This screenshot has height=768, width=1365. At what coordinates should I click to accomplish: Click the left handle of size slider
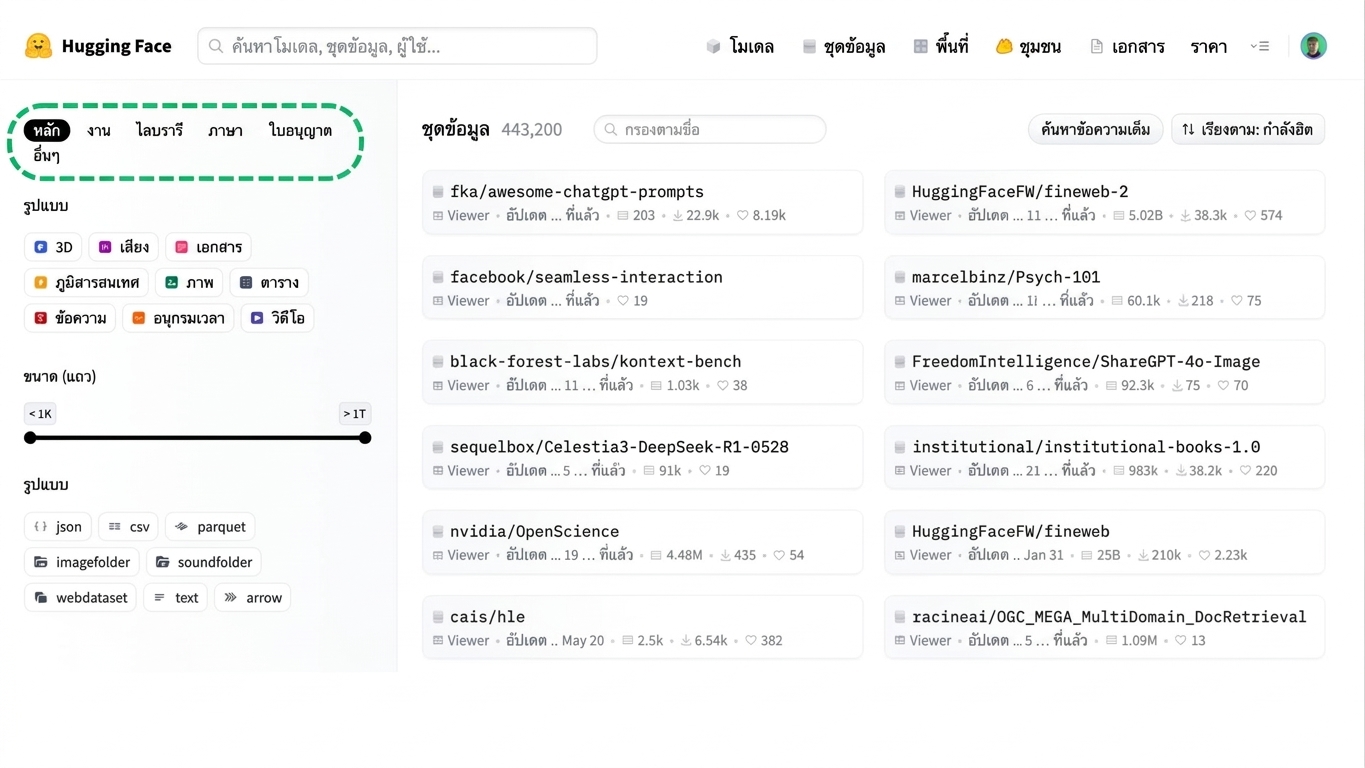30,438
